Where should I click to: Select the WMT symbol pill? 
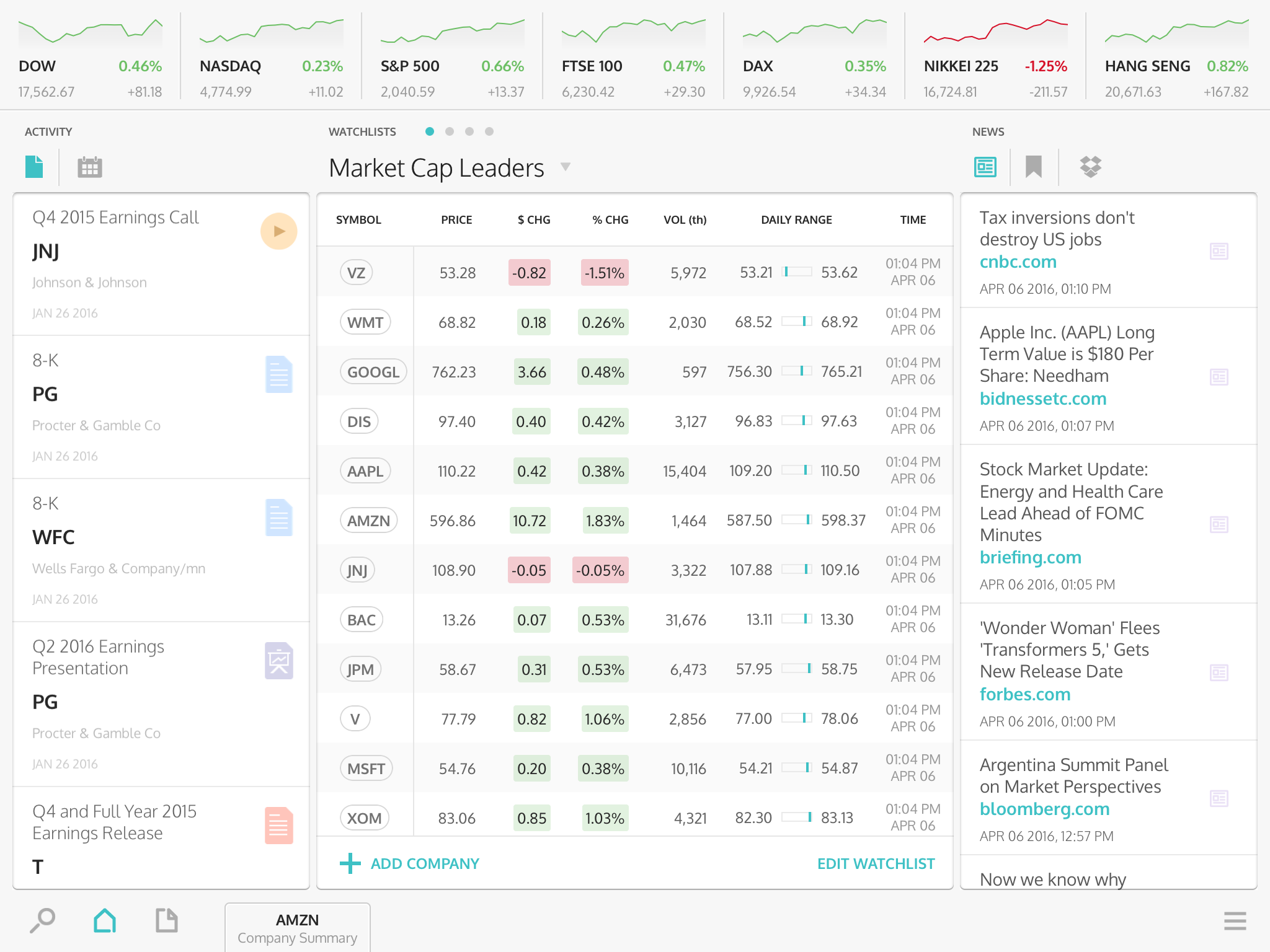pyautogui.click(x=365, y=322)
